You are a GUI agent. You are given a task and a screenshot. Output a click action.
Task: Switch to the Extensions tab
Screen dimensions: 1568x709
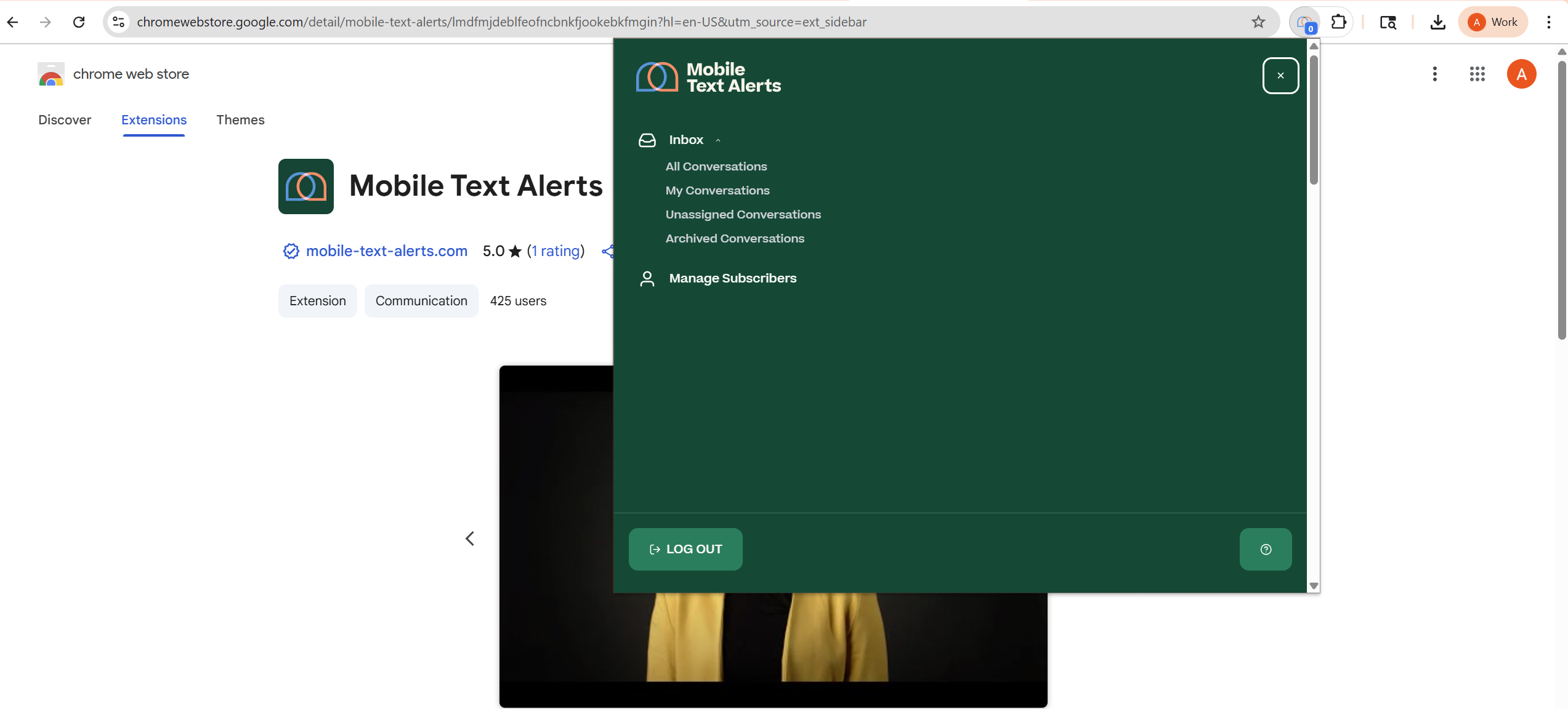(154, 120)
